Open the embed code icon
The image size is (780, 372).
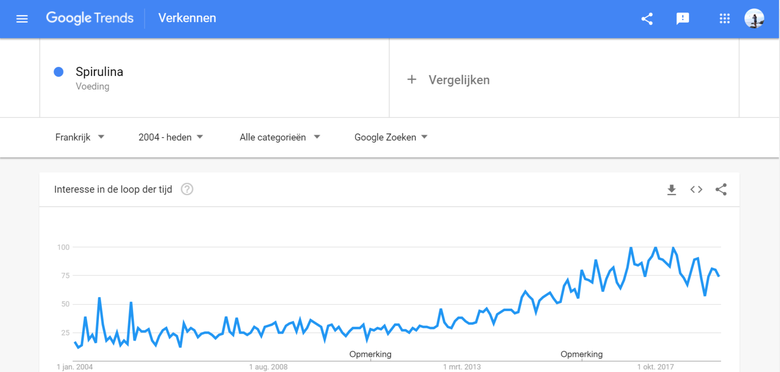[x=696, y=189]
